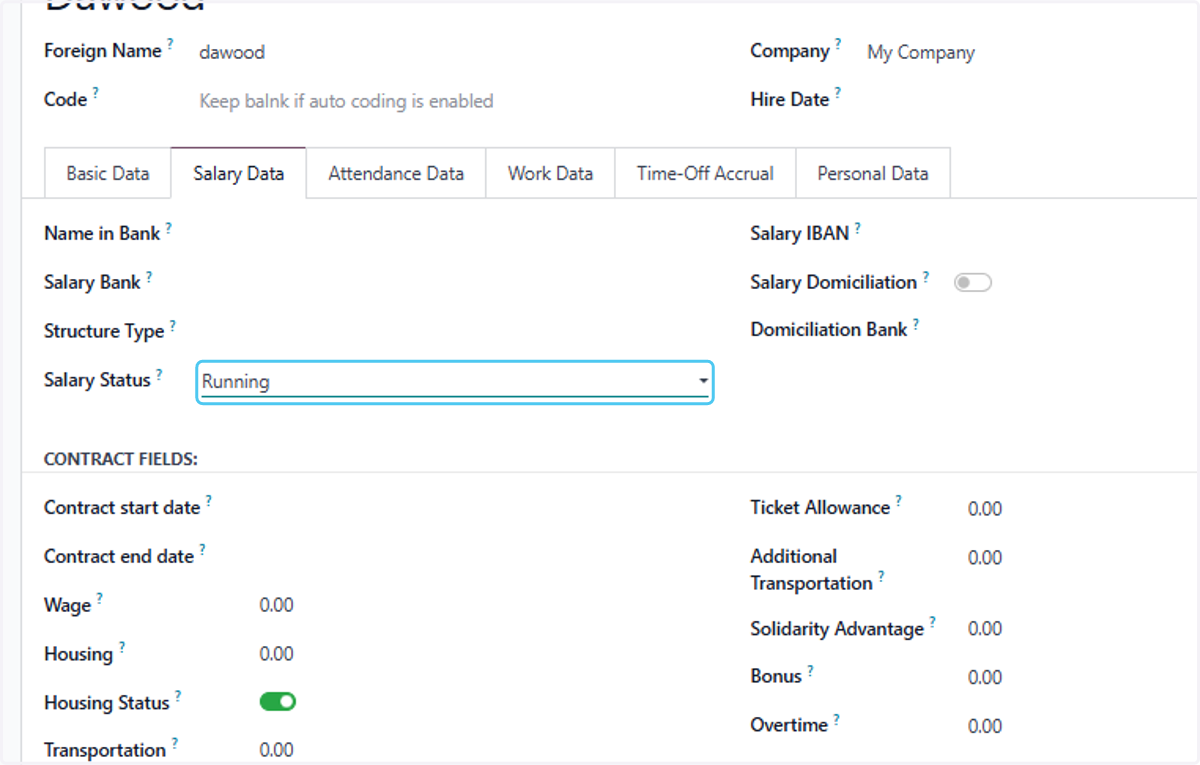Click the Salary Bank label
Viewport: 1200px width, 765px height.
(x=92, y=282)
